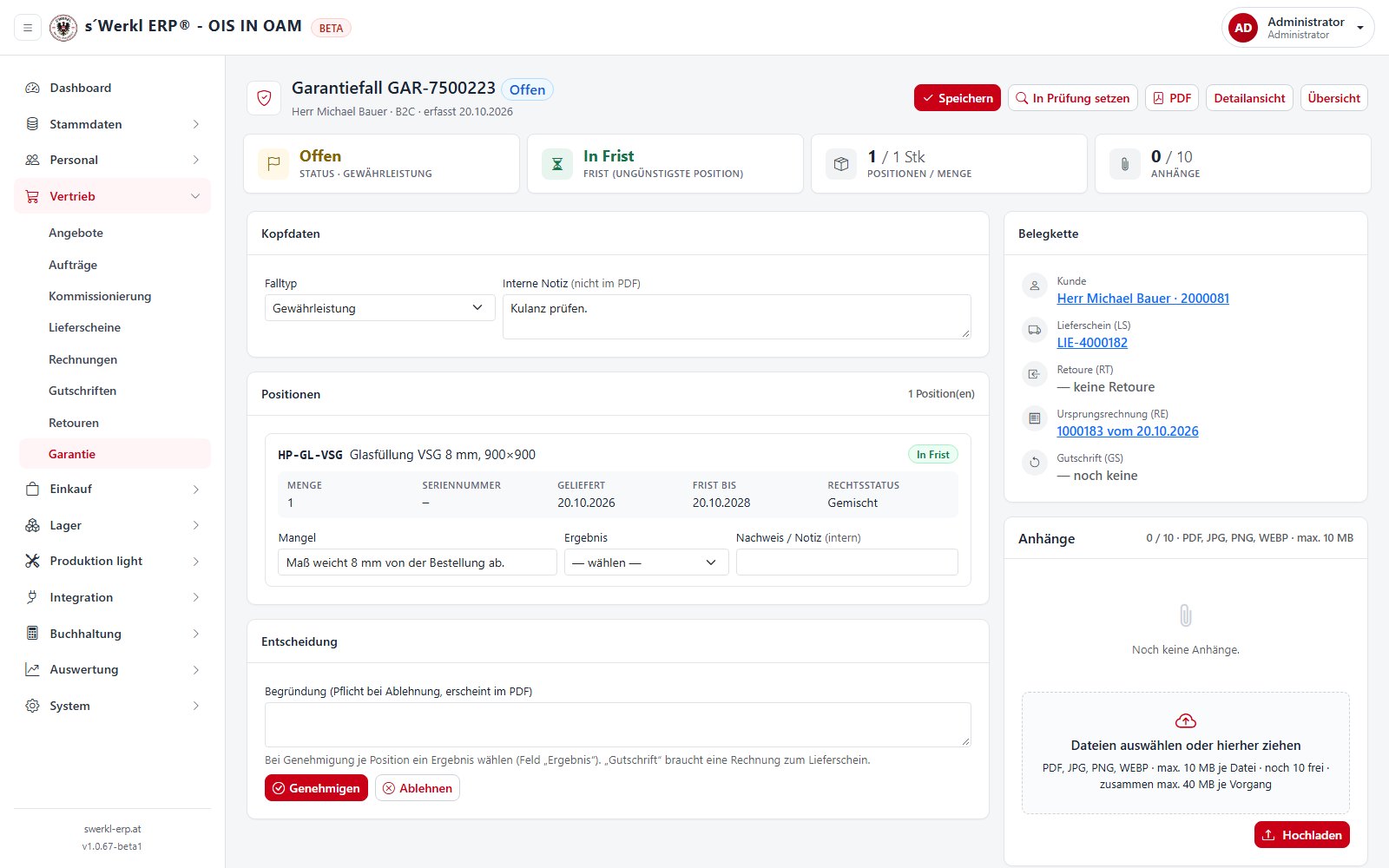Viewport: 1389px width, 868px height.
Task: Click the Personal people icon
Action: pos(32,160)
